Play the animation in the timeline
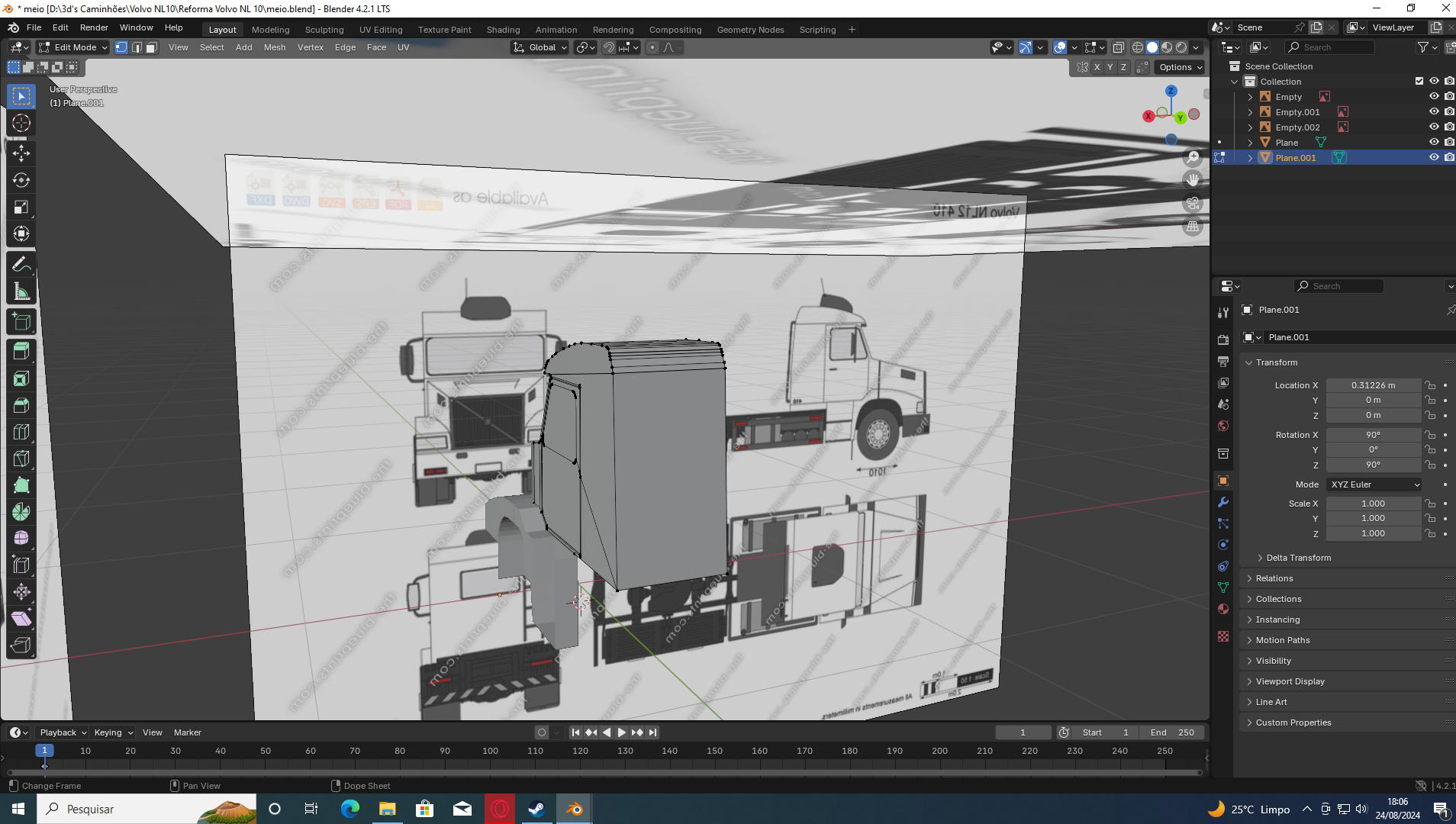Image resolution: width=1456 pixels, height=824 pixels. click(622, 732)
